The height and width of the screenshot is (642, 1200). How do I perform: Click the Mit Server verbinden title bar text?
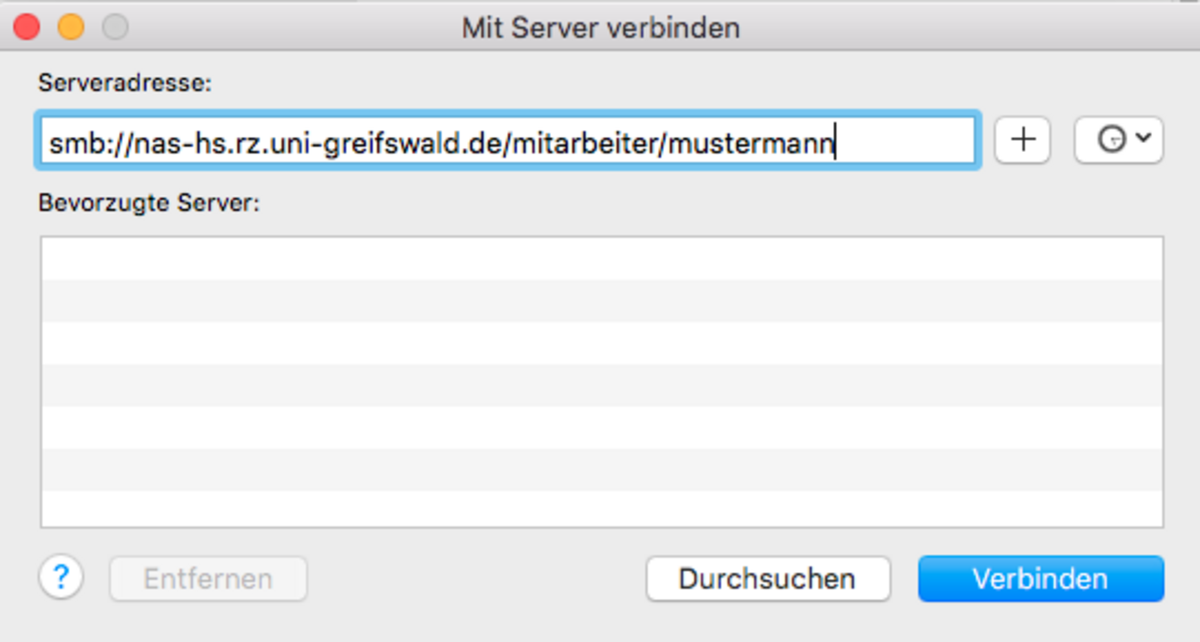[x=600, y=27]
